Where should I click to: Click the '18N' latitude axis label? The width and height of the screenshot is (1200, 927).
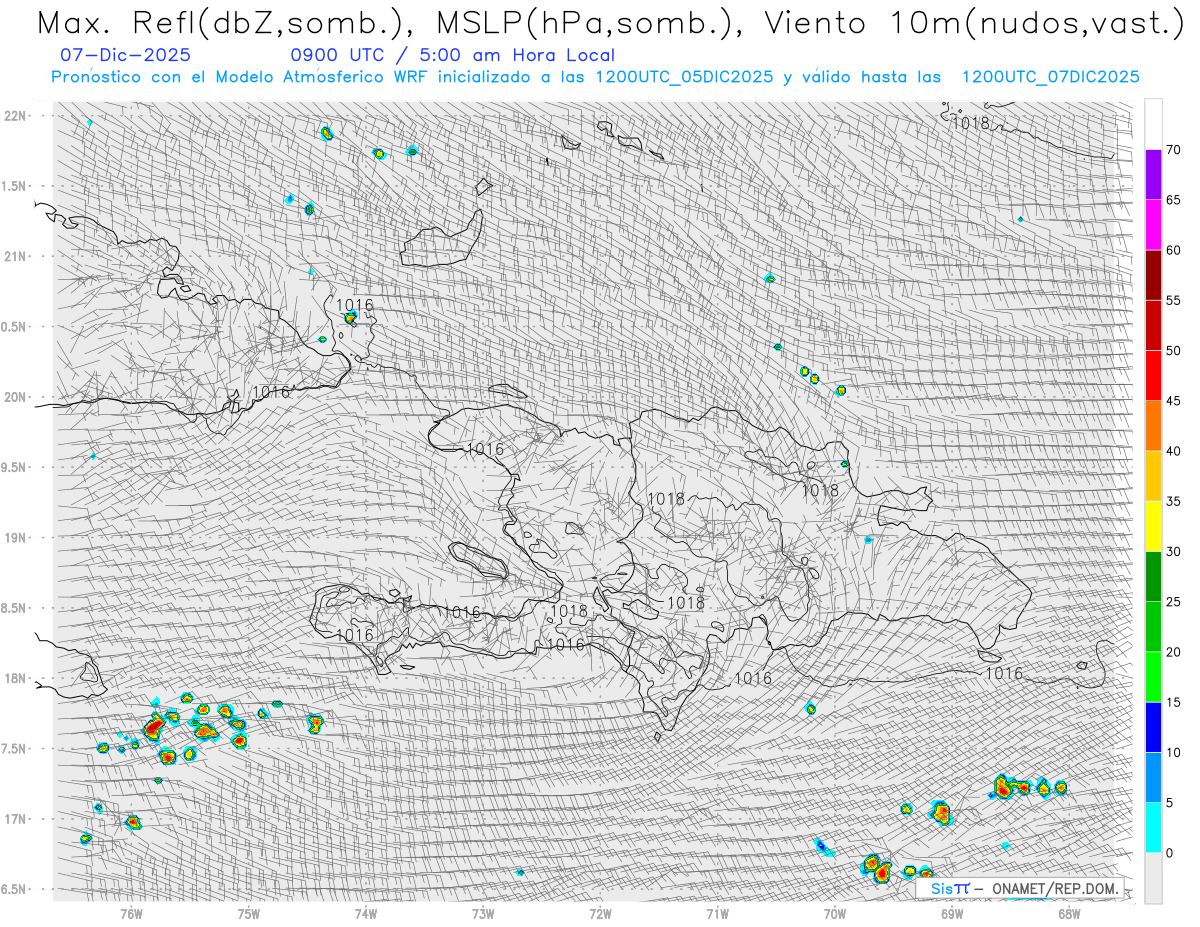pos(14,678)
